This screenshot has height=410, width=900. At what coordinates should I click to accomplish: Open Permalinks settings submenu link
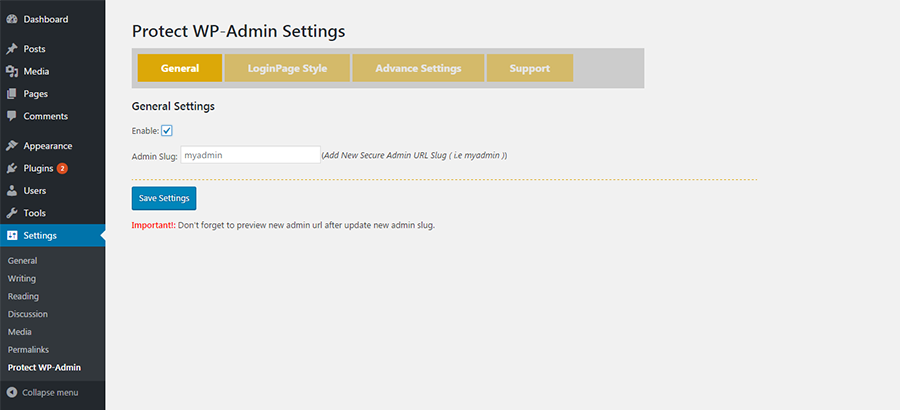pos(28,350)
